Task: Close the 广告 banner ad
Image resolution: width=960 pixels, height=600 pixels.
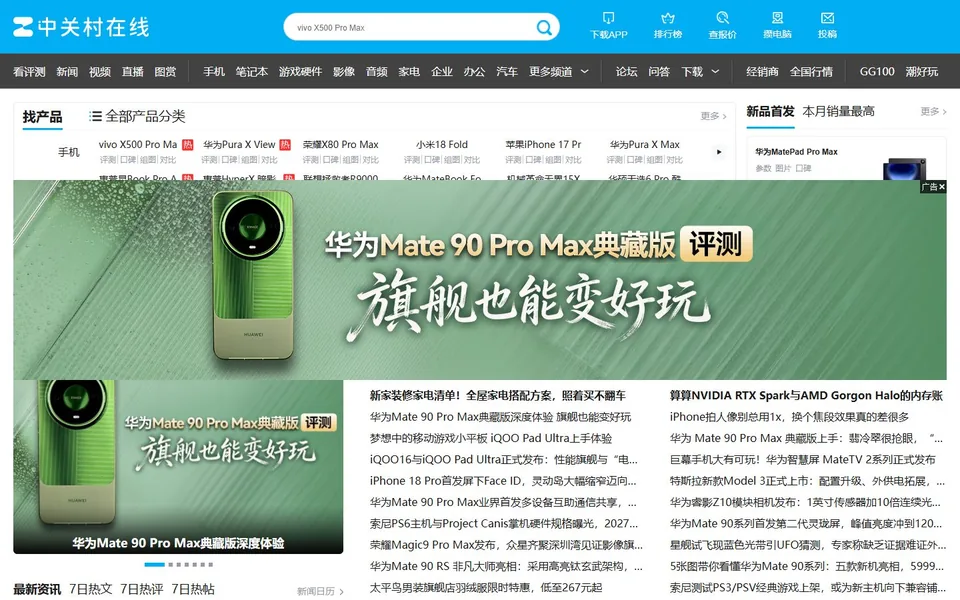Action: click(942, 187)
